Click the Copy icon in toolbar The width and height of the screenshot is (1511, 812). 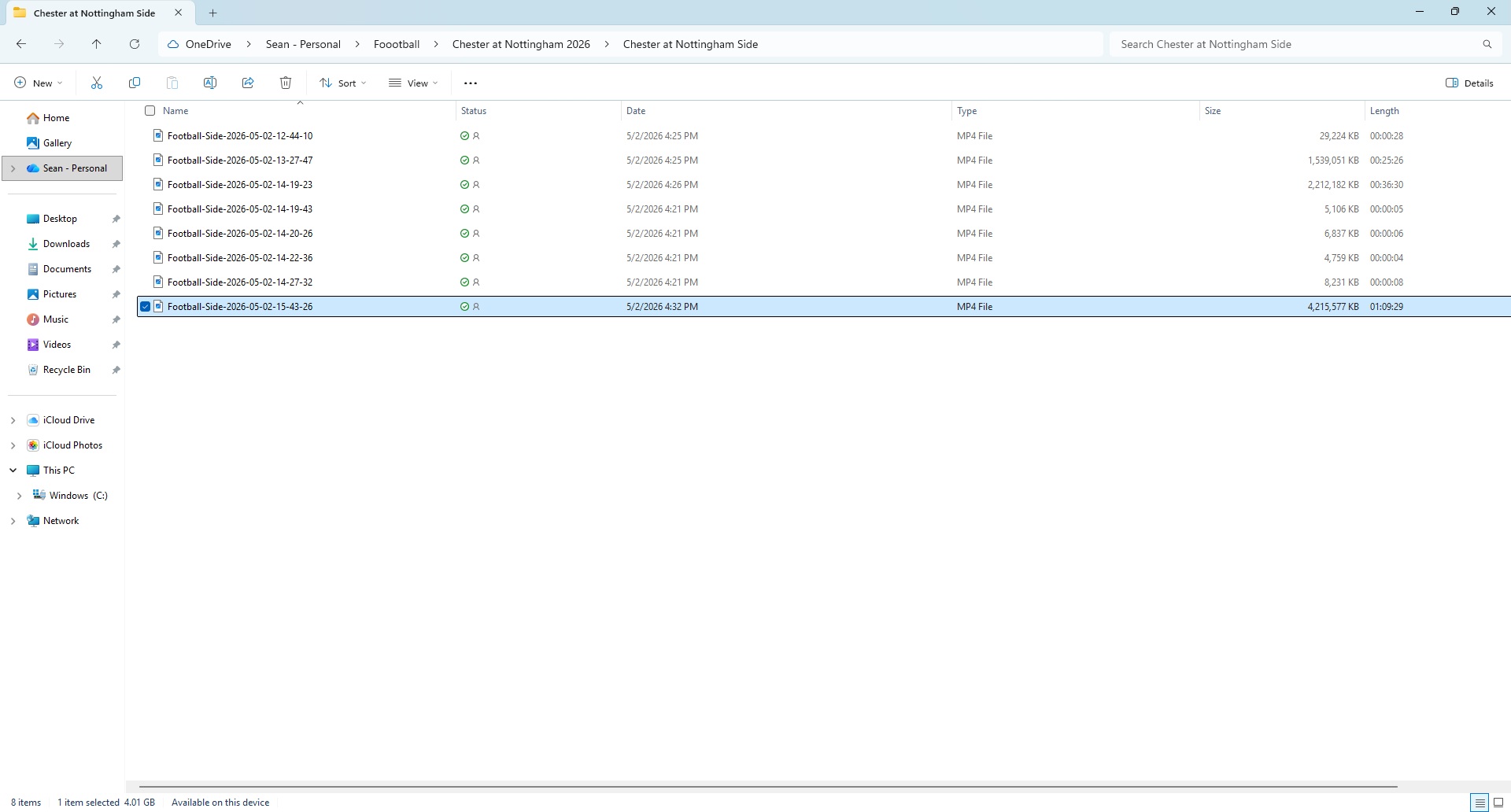[x=135, y=83]
